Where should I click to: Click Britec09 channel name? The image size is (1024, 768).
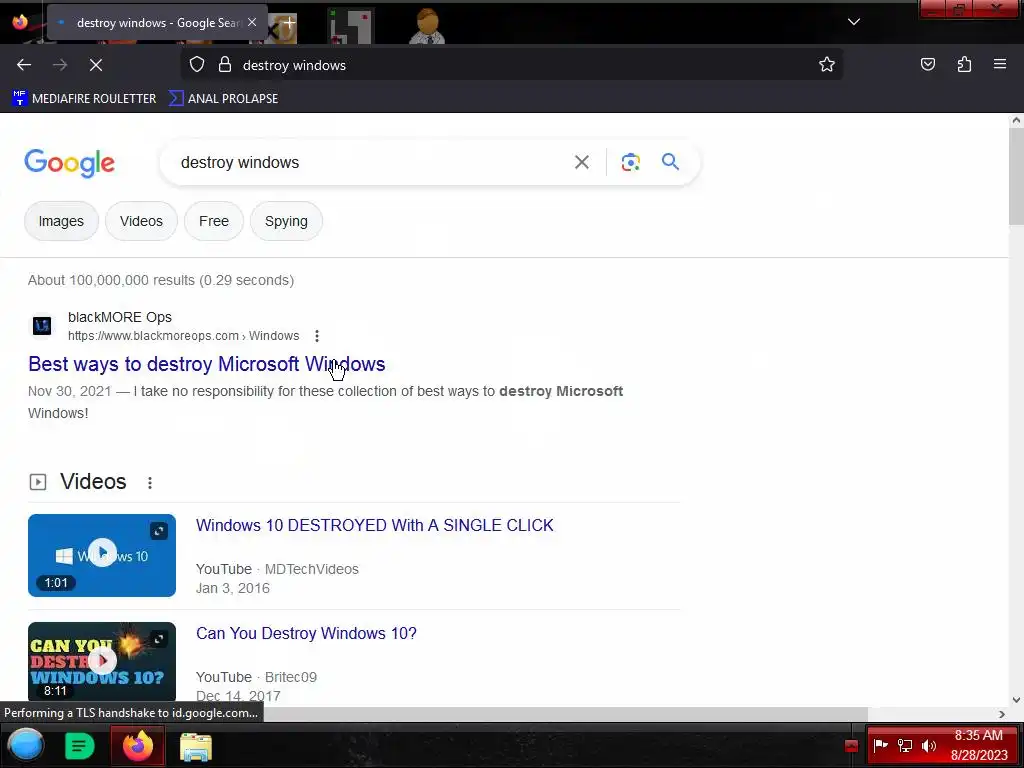pos(291,677)
